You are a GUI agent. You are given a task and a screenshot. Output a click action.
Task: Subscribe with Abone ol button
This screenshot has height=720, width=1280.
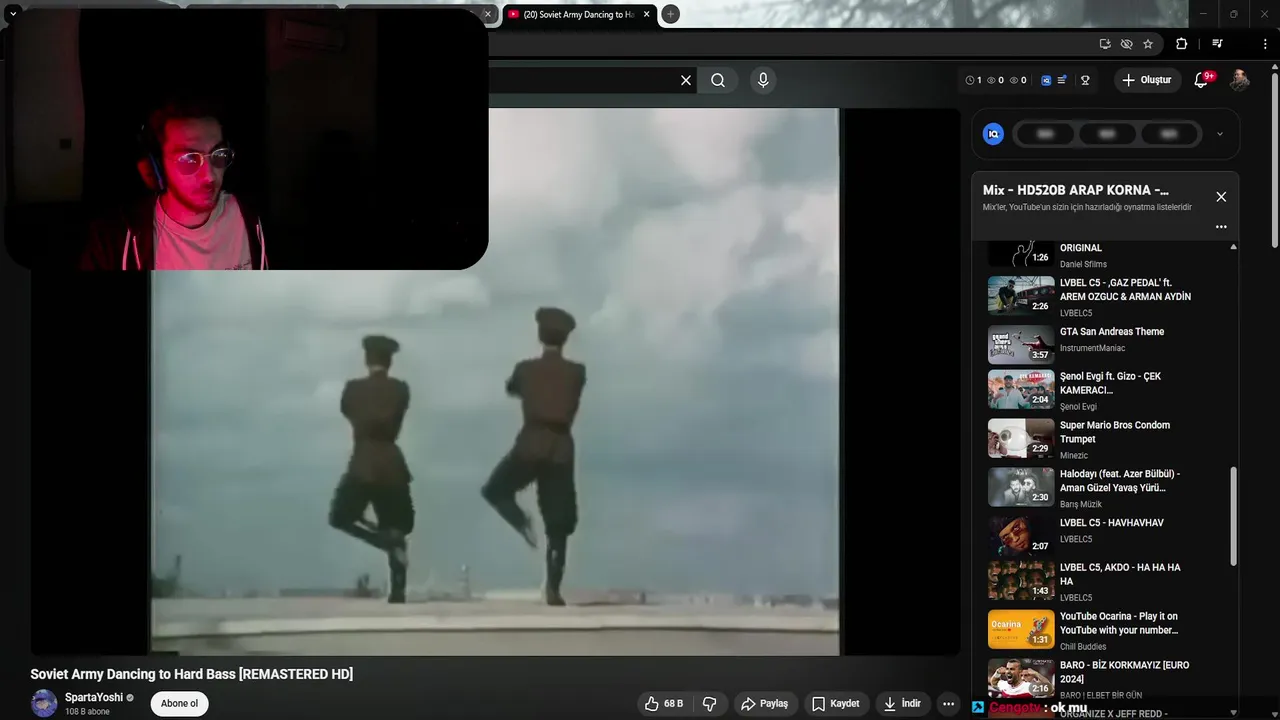pos(180,704)
